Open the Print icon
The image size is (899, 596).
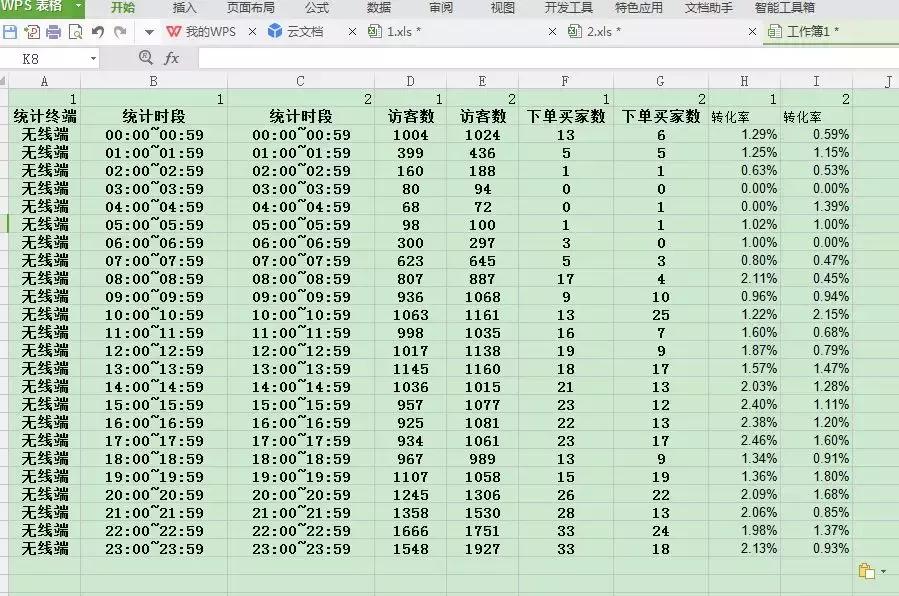[x=54, y=32]
